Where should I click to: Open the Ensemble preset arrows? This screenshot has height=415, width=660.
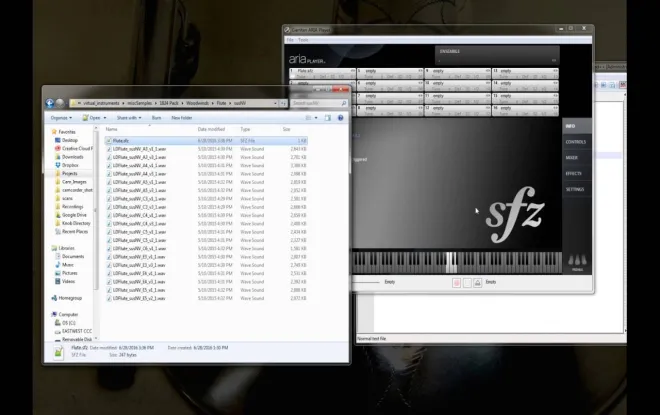pyautogui.click(x=554, y=61)
